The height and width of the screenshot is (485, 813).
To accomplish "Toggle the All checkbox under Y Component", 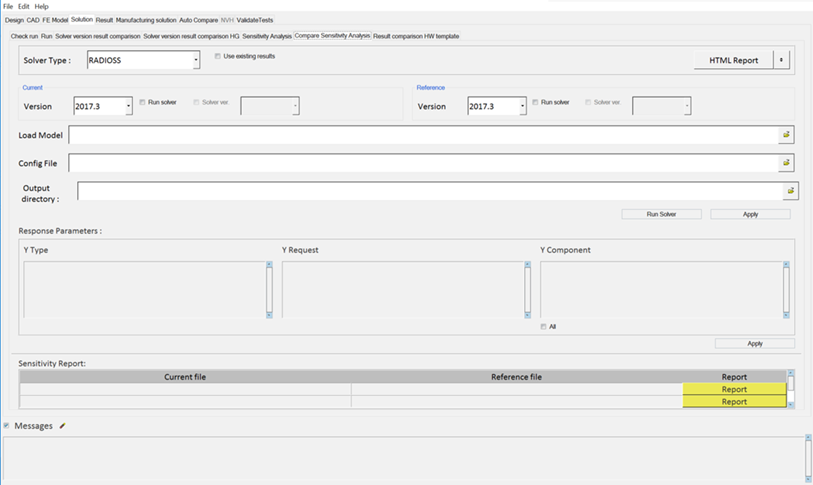I will tap(544, 326).
